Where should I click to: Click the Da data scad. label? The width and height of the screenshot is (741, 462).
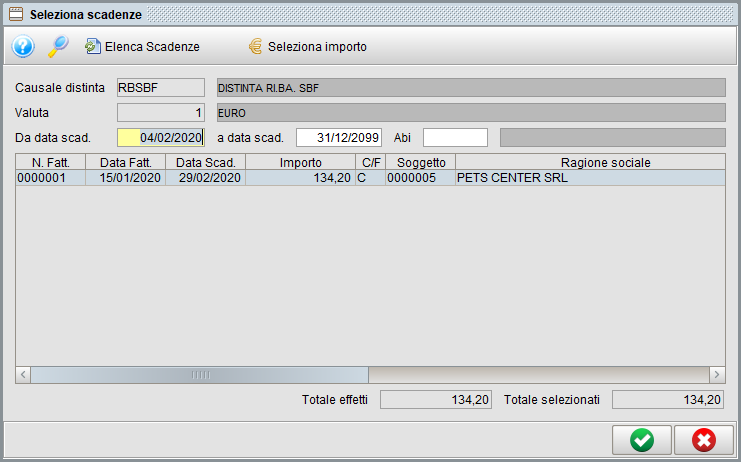tap(53, 138)
